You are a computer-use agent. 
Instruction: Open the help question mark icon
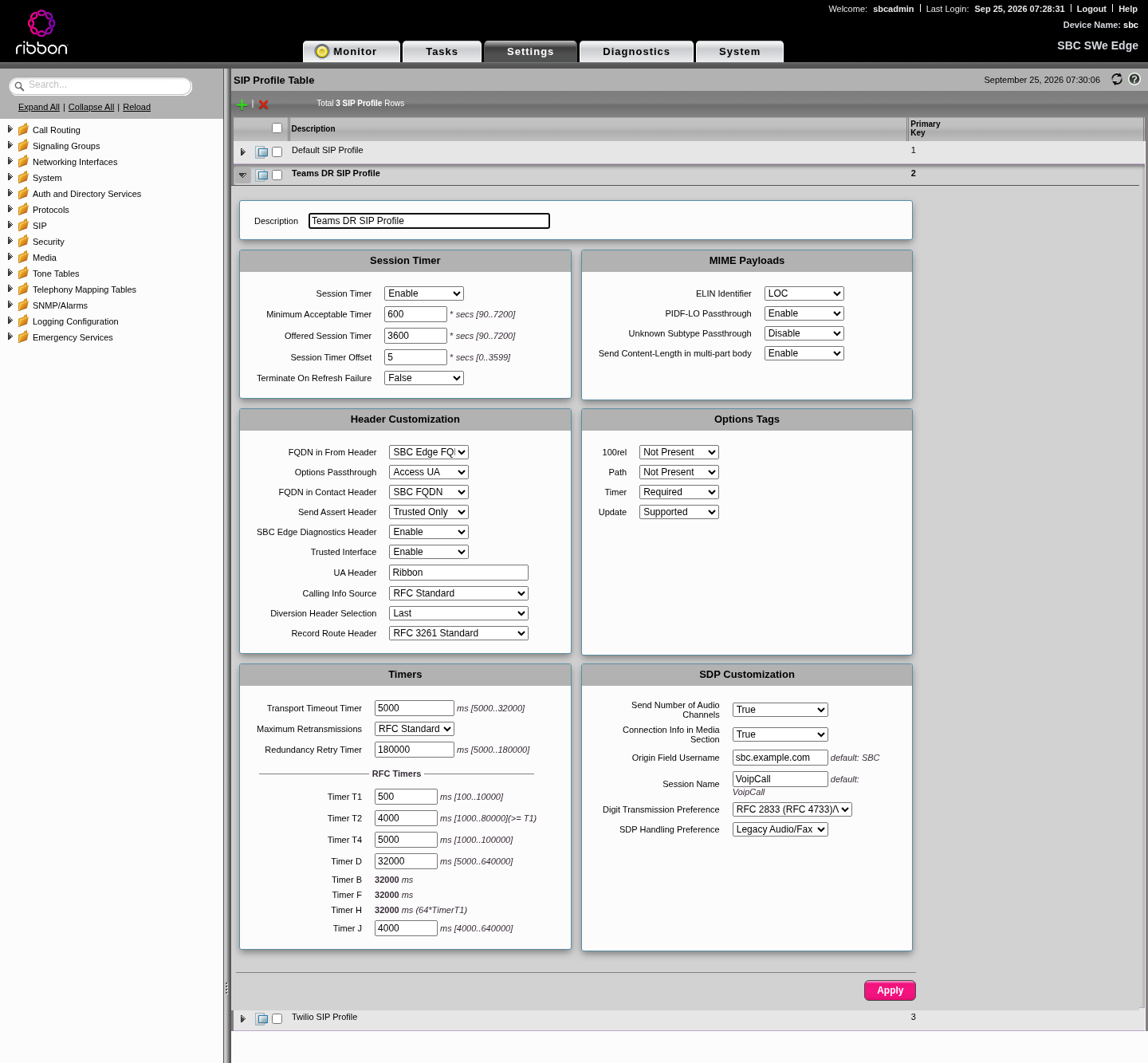pyautogui.click(x=1134, y=79)
